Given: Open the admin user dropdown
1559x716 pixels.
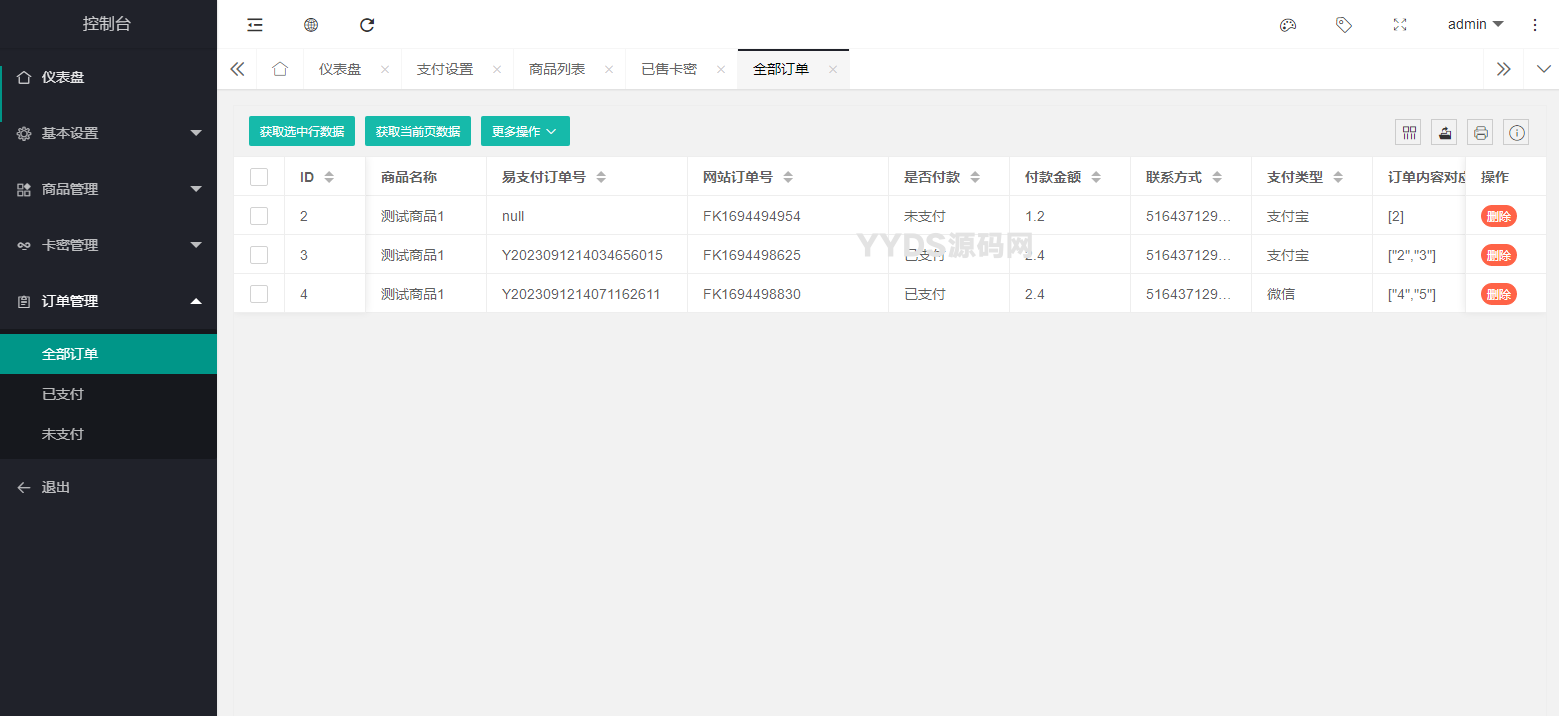Looking at the screenshot, I should click(x=1475, y=25).
